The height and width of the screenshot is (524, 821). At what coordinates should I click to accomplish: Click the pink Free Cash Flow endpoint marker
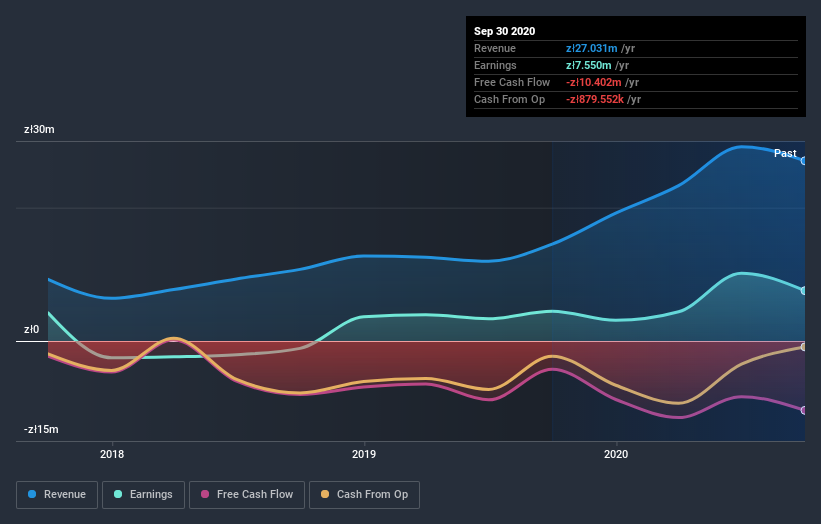coord(804,410)
